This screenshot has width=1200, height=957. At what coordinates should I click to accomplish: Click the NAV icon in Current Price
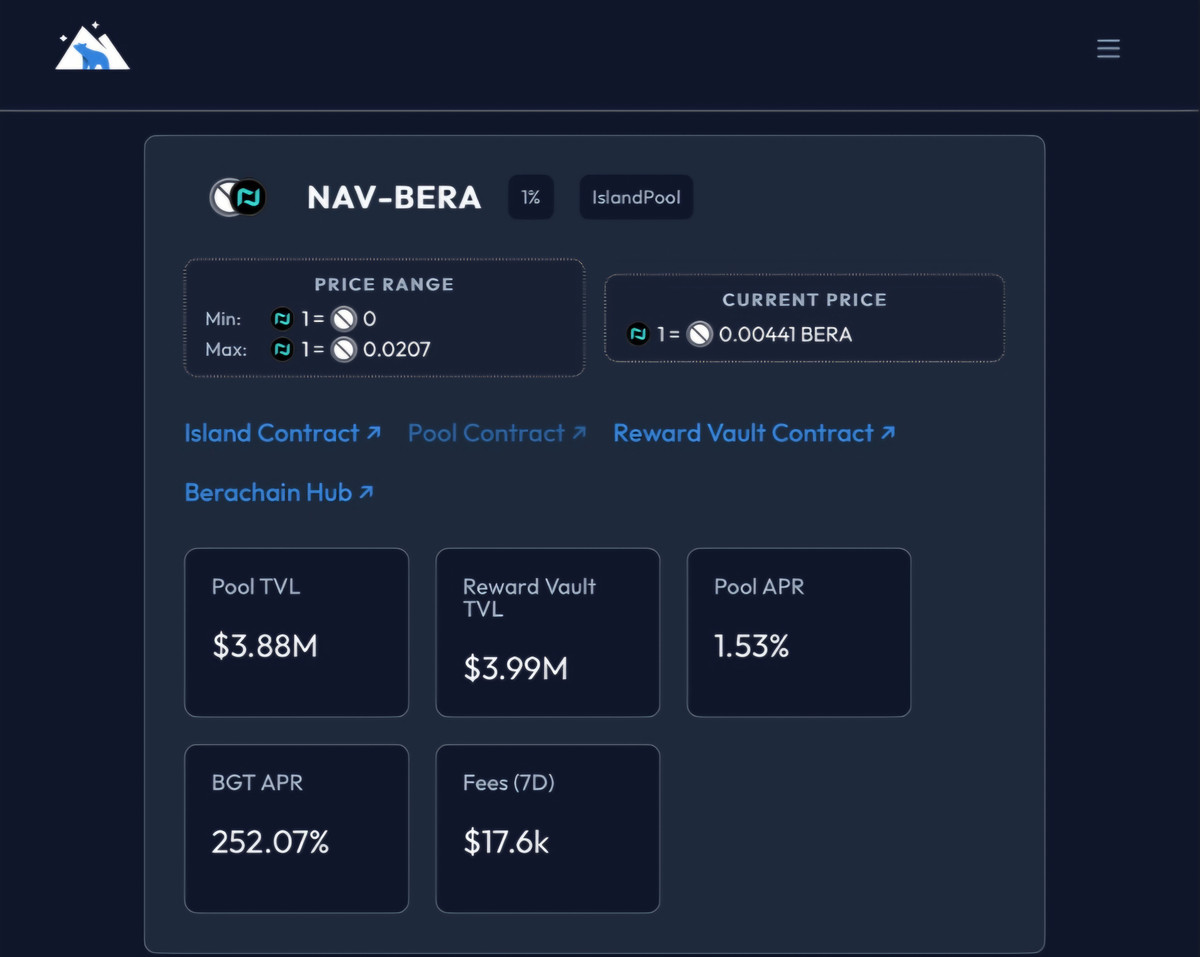pos(638,334)
